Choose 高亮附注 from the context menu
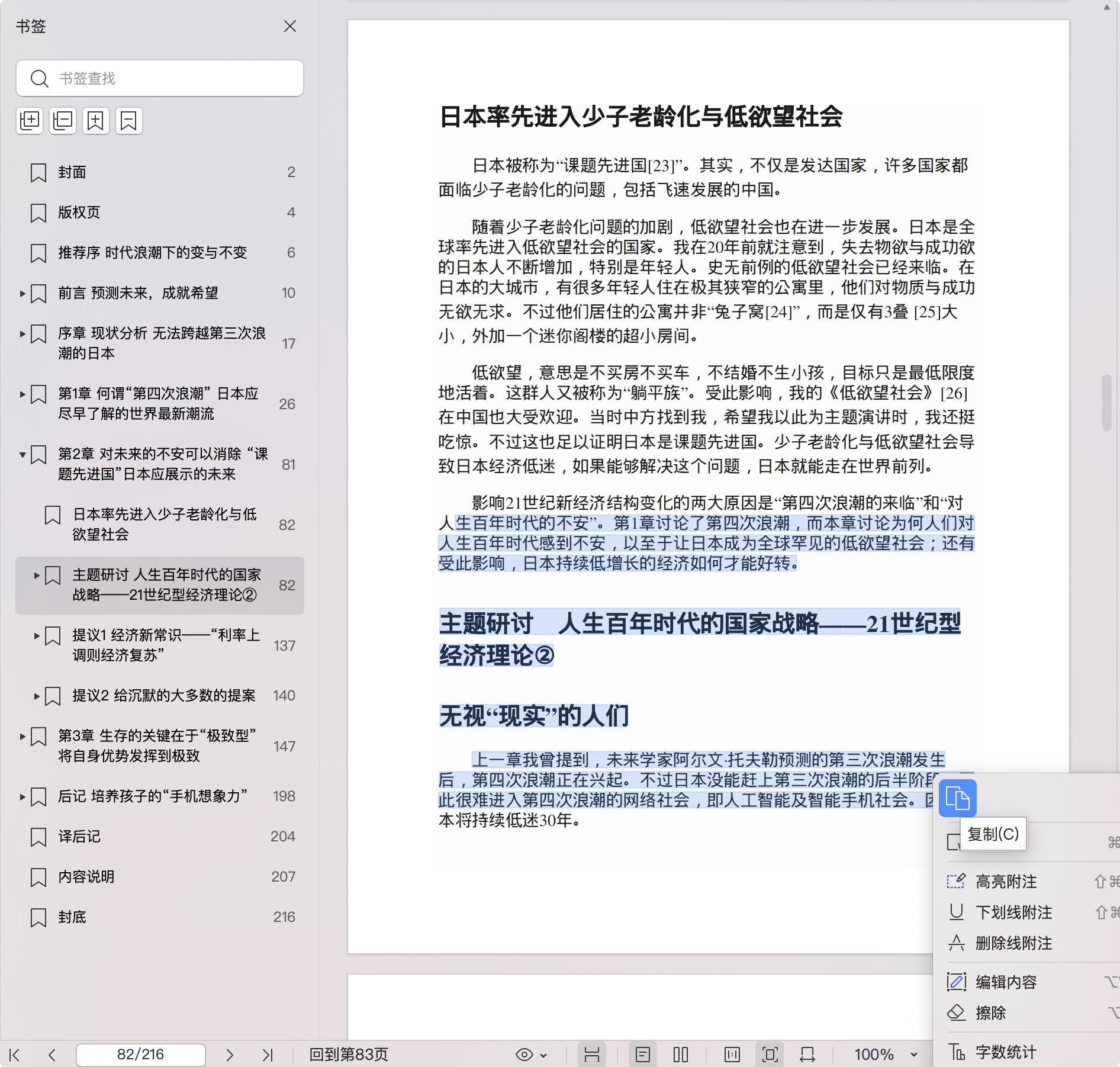The image size is (1120, 1067). [x=1006, y=882]
